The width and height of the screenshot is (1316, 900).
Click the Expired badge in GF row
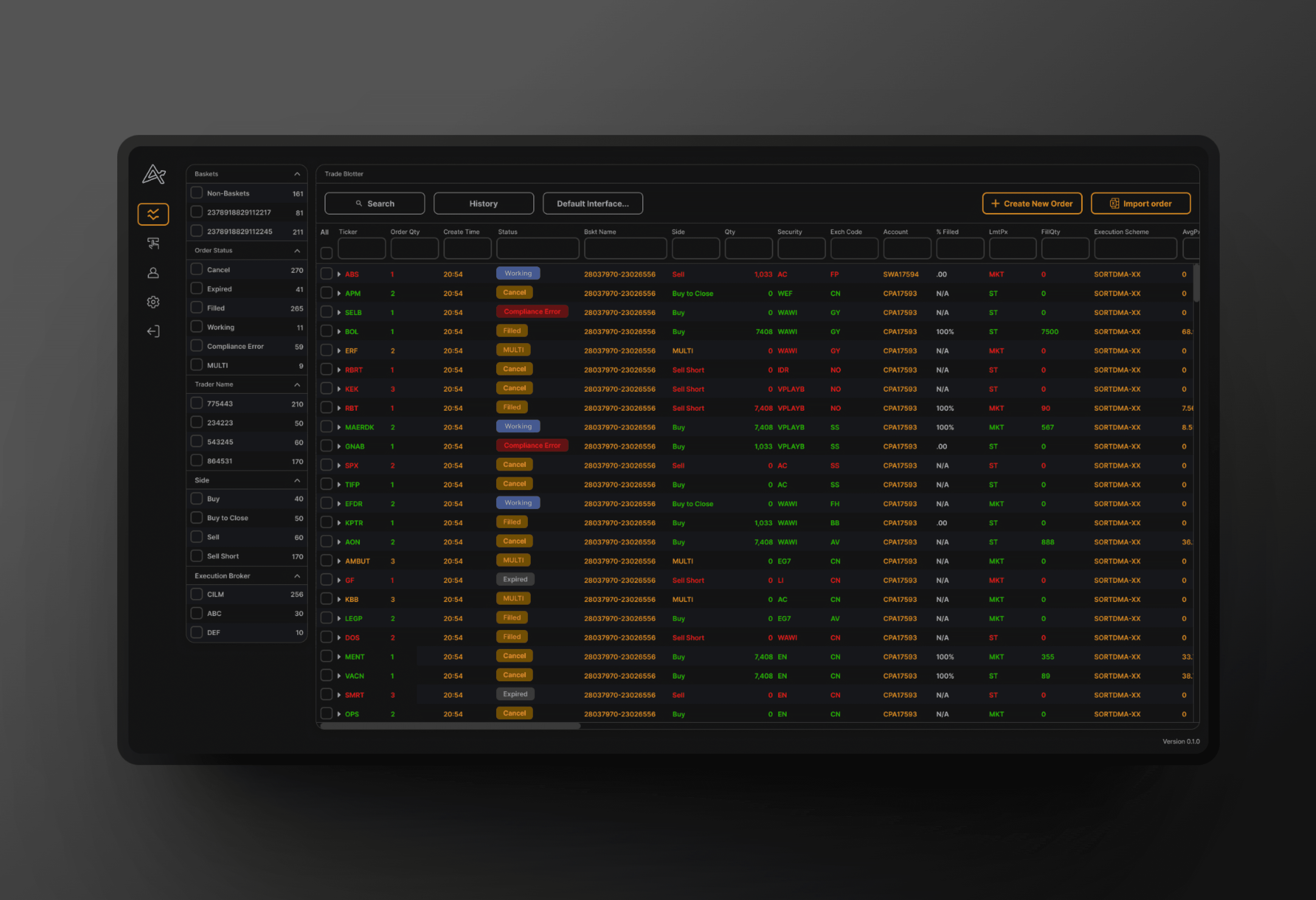click(515, 579)
